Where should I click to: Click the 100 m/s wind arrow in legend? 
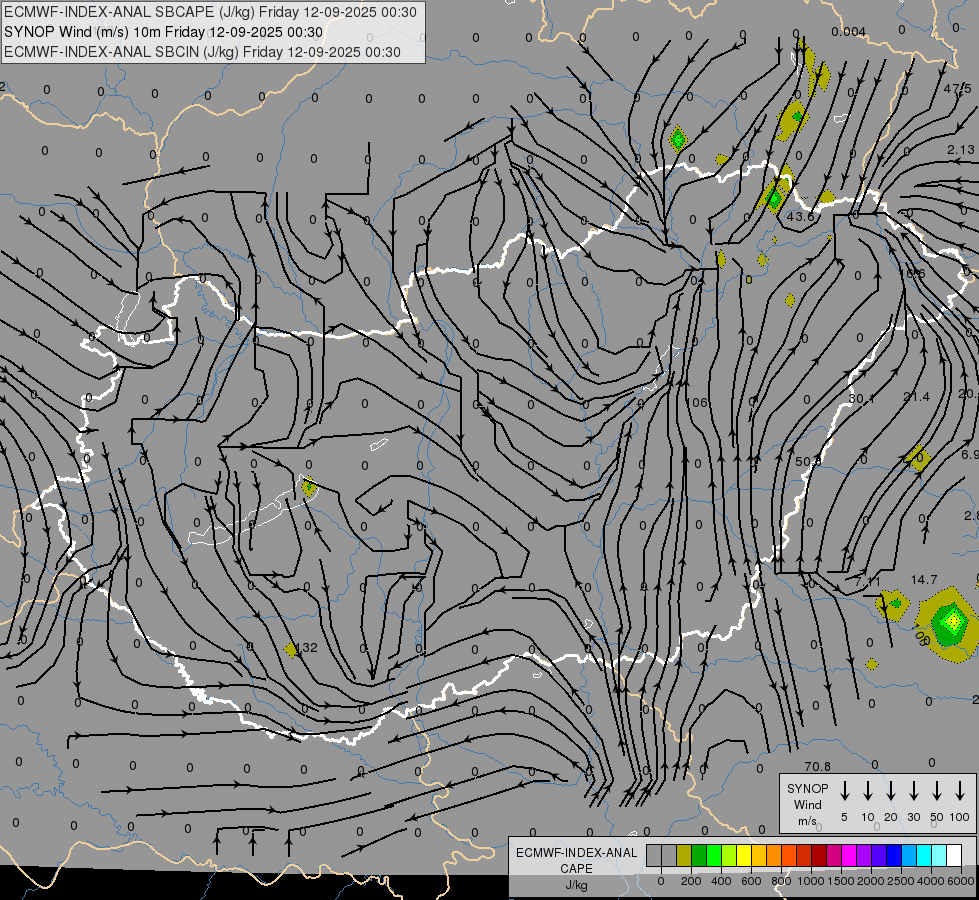[960, 790]
